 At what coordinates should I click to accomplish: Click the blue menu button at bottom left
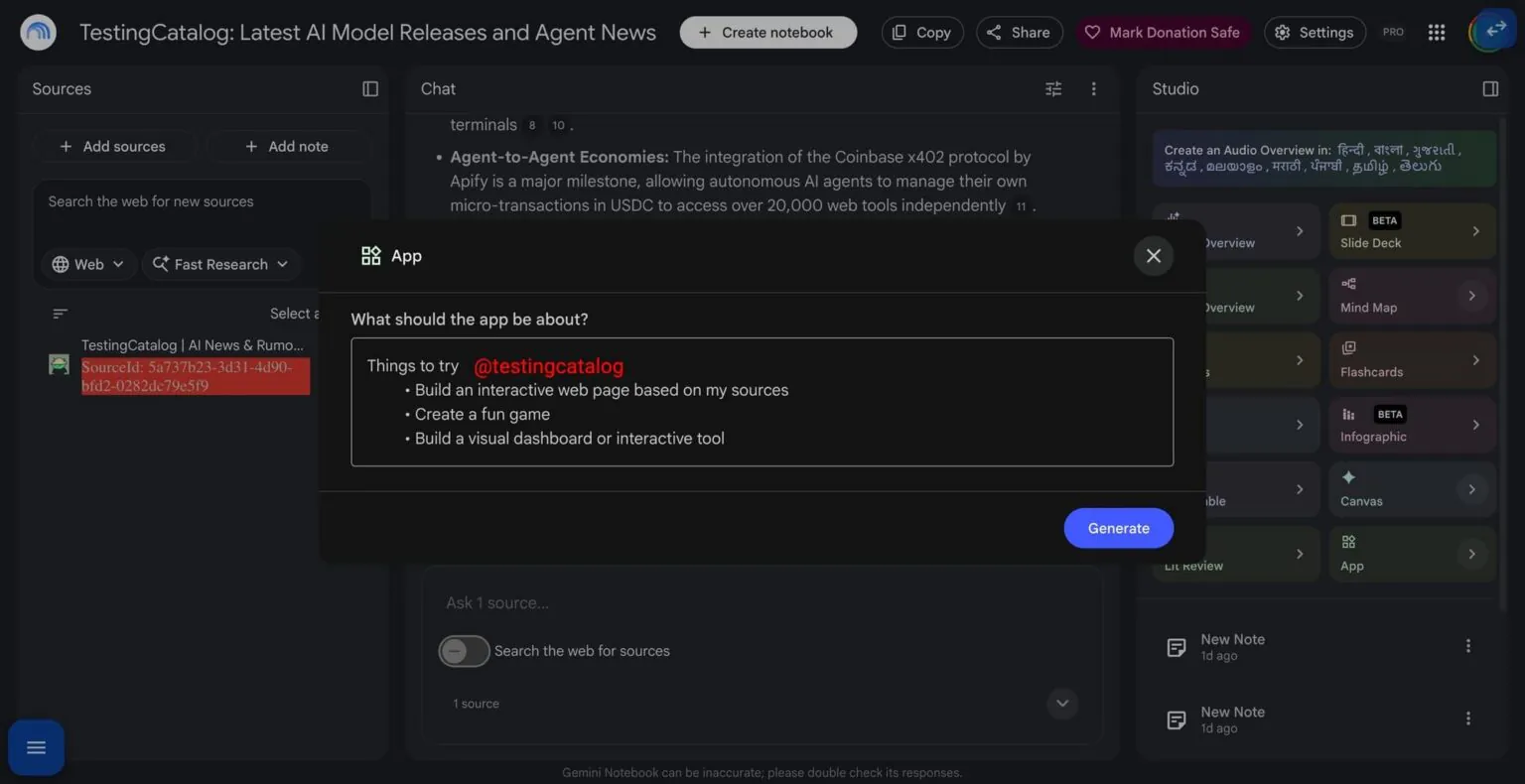pyautogui.click(x=37, y=747)
